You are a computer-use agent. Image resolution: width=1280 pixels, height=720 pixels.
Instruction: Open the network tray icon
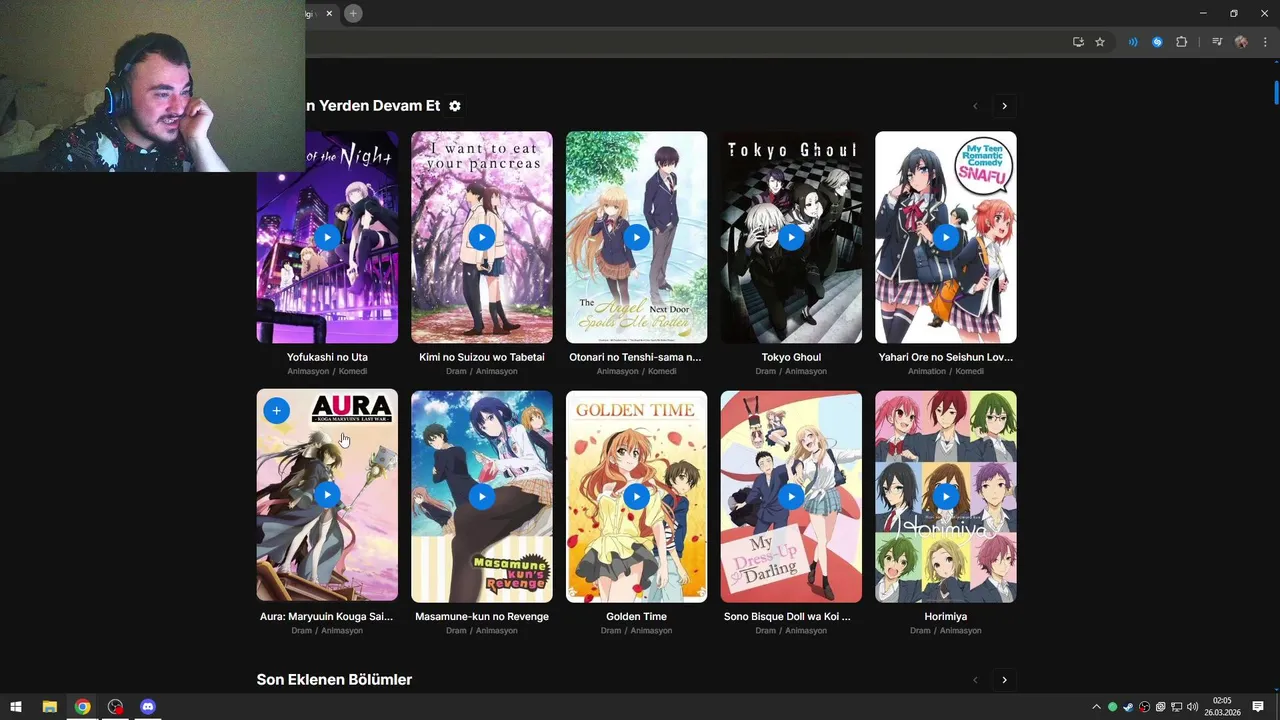(1176, 707)
